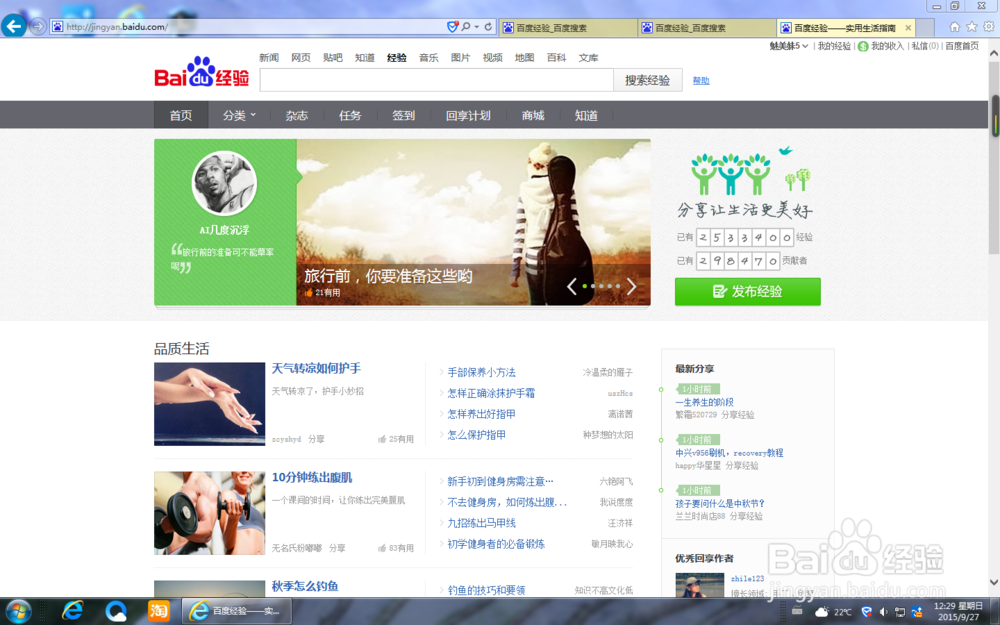1000x625 pixels.
Task: Open the Windows Start button
Action: [17, 611]
